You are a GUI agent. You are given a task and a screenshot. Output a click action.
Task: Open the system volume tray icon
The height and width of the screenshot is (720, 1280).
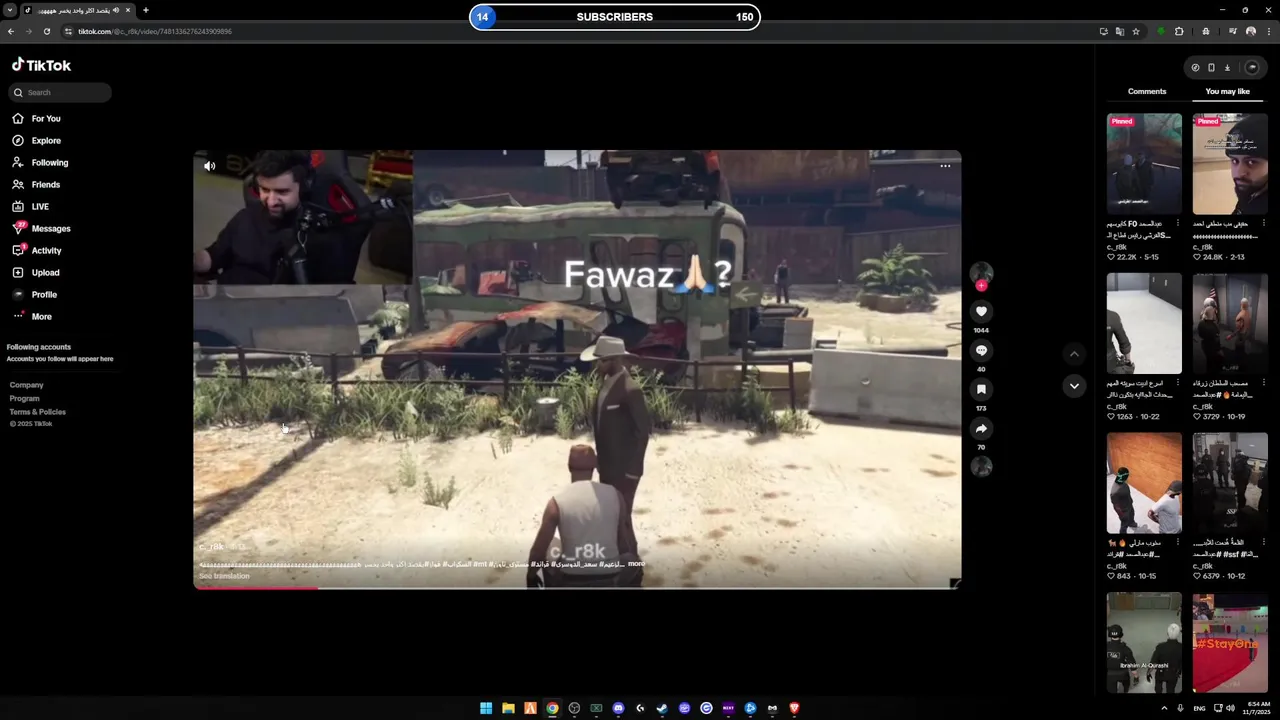tap(1230, 708)
